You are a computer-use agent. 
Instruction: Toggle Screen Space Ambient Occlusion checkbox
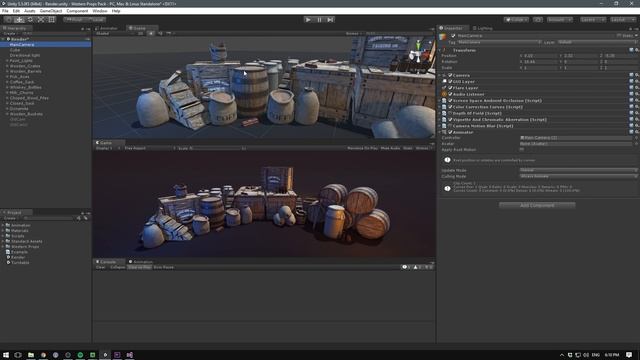tap(450, 100)
